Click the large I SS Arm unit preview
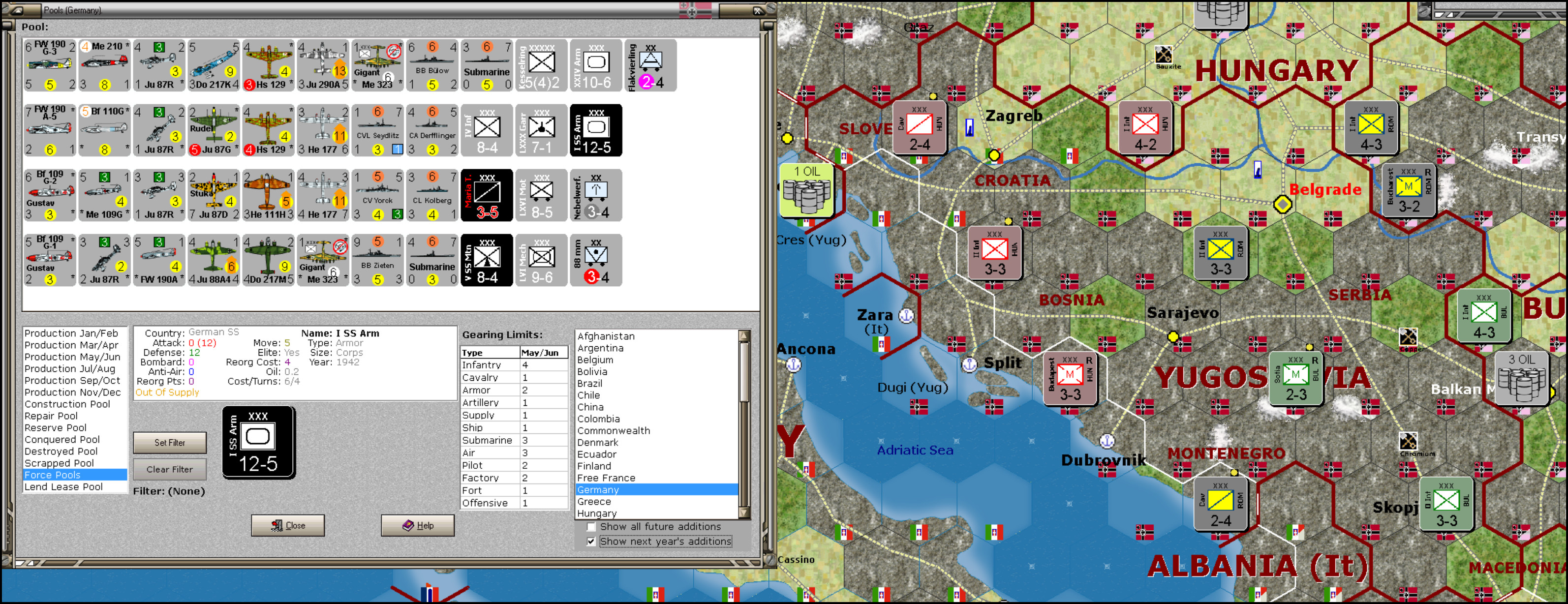 click(259, 443)
